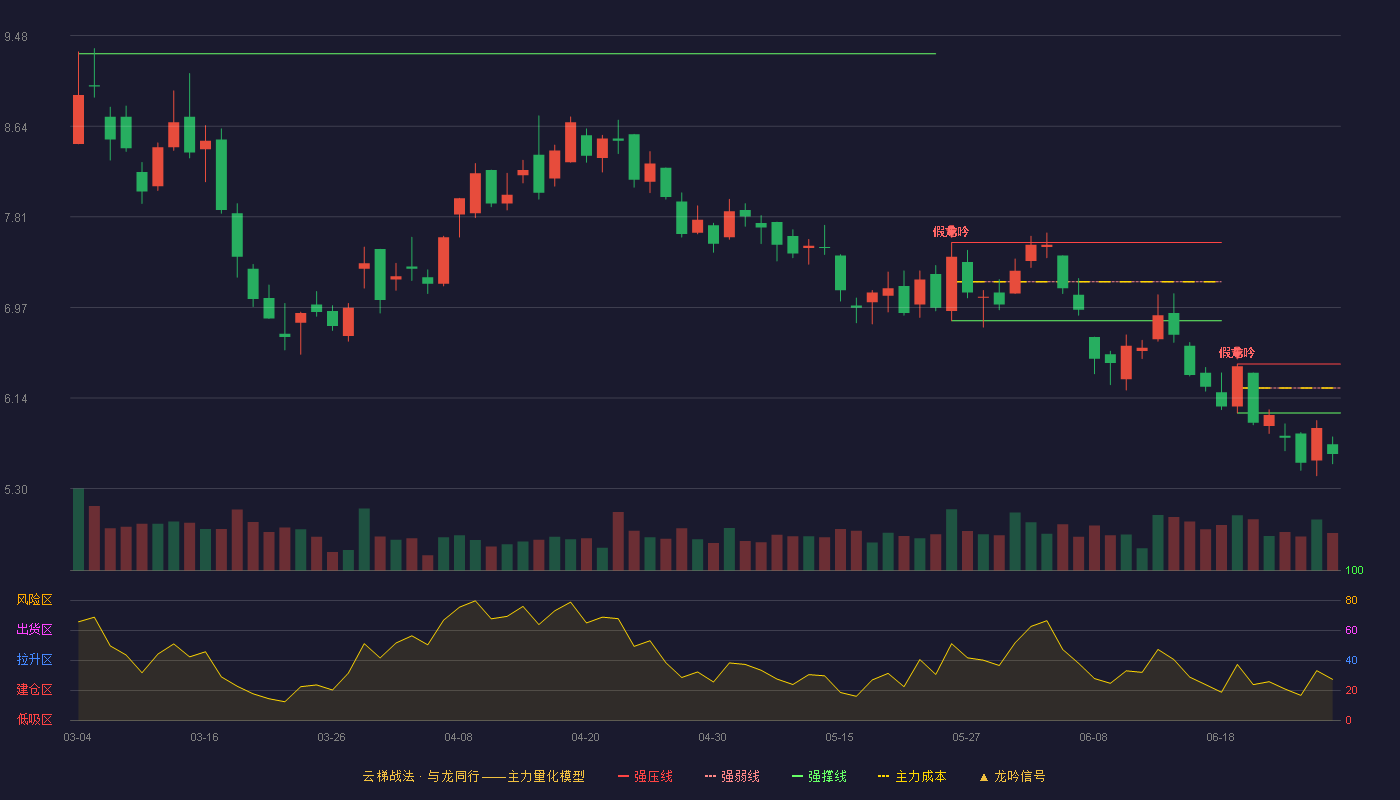Click the 04-30 date label
The image size is (1400, 800).
point(712,737)
